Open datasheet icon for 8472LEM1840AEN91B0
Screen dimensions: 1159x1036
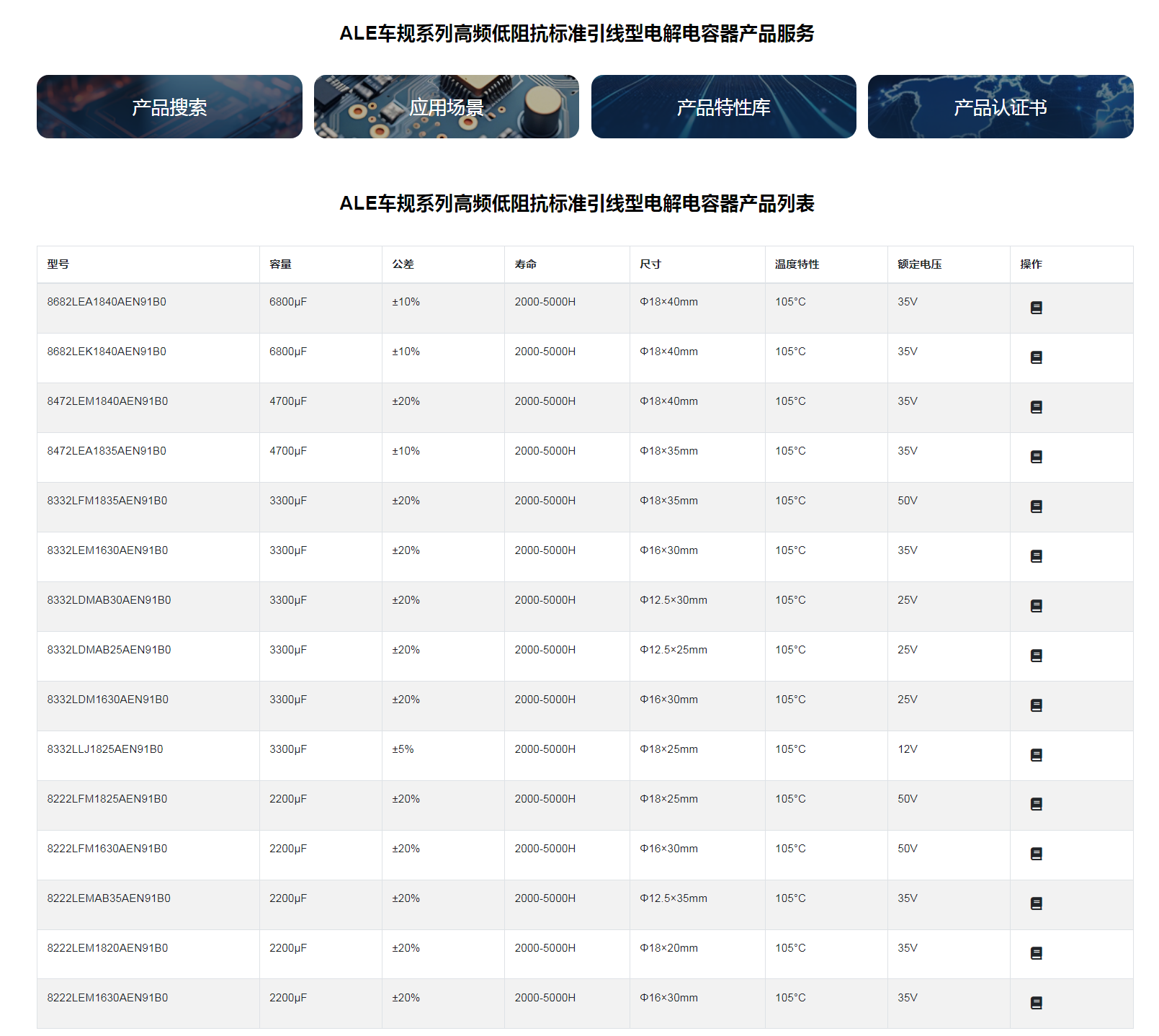1036,407
